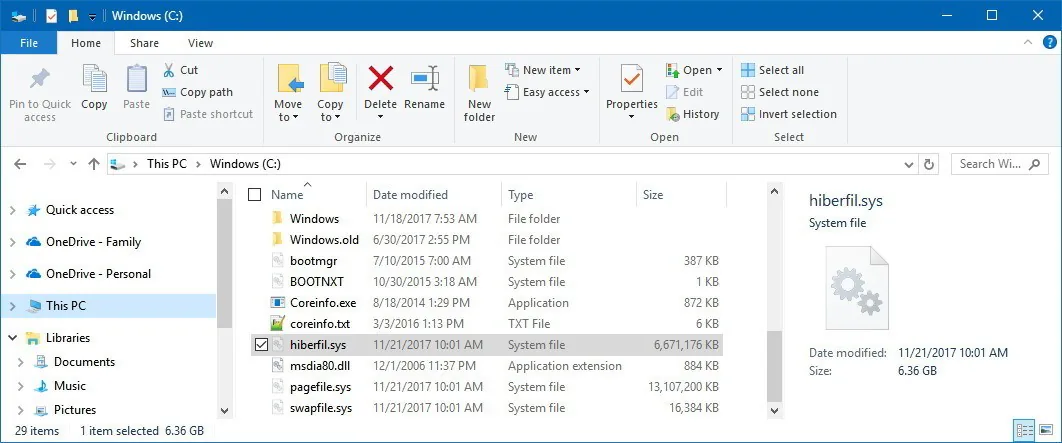This screenshot has width=1062, height=443.
Task: Open the File menu
Action: [29, 43]
